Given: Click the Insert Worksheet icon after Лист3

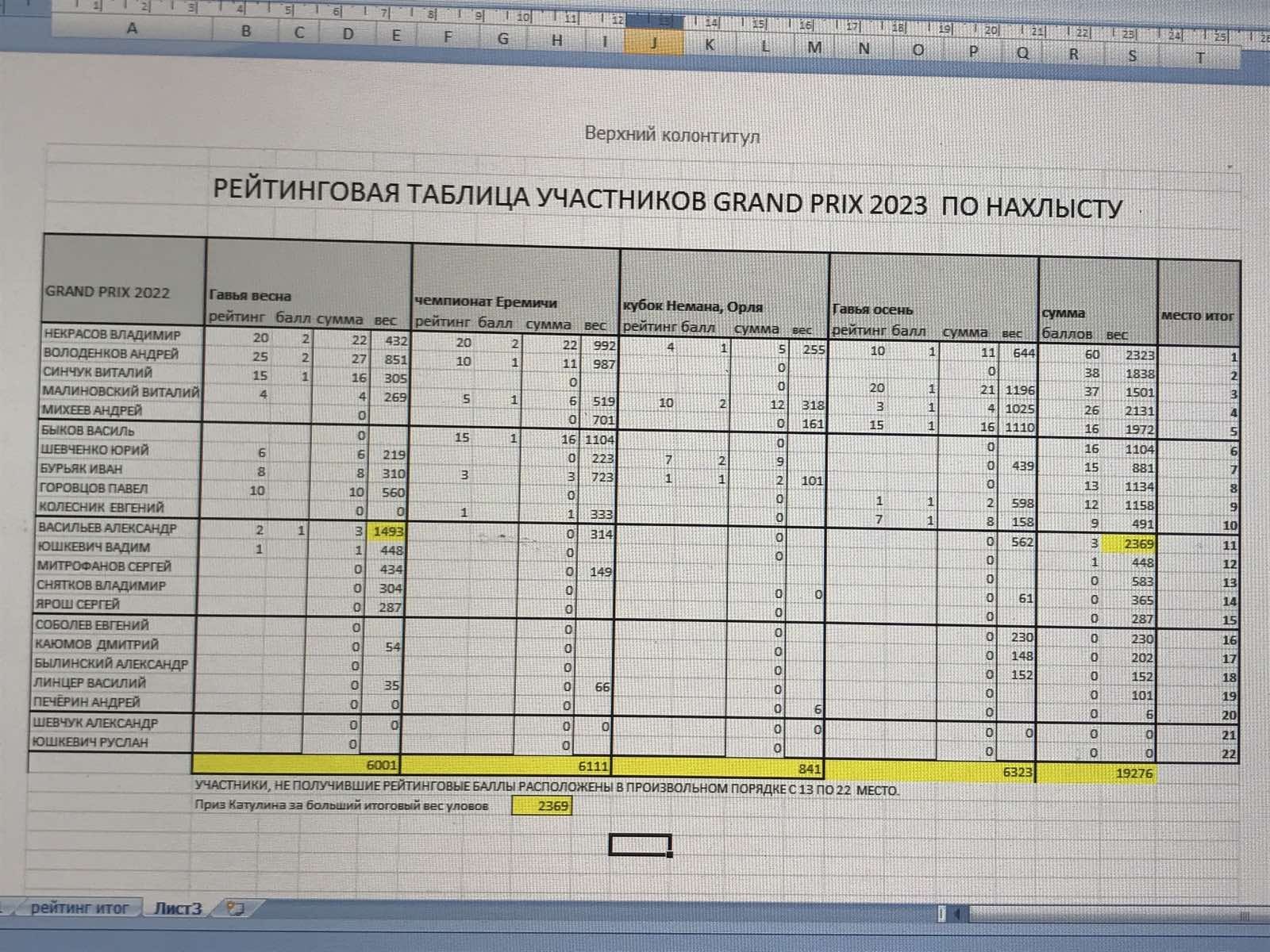Looking at the screenshot, I should coord(235,908).
